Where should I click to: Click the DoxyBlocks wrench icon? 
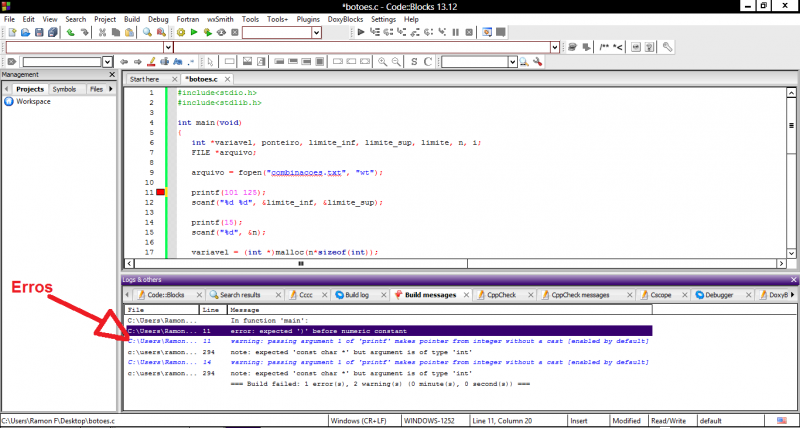point(667,47)
